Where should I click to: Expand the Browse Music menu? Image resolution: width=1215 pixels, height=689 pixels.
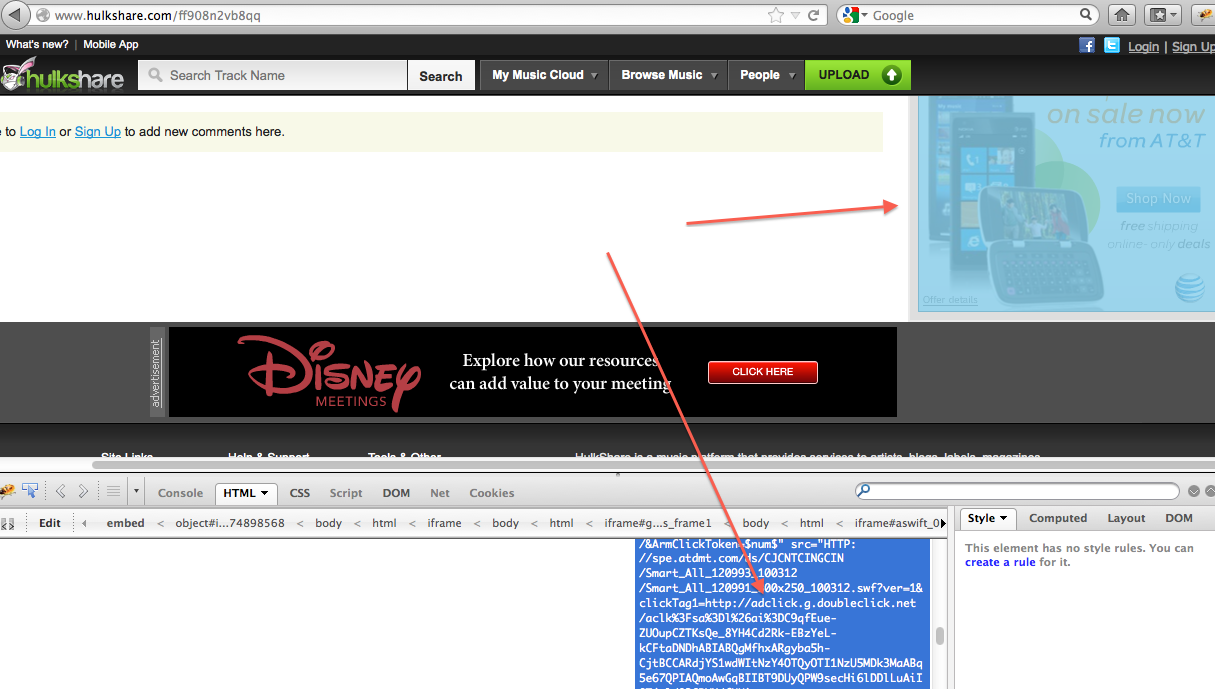click(669, 75)
